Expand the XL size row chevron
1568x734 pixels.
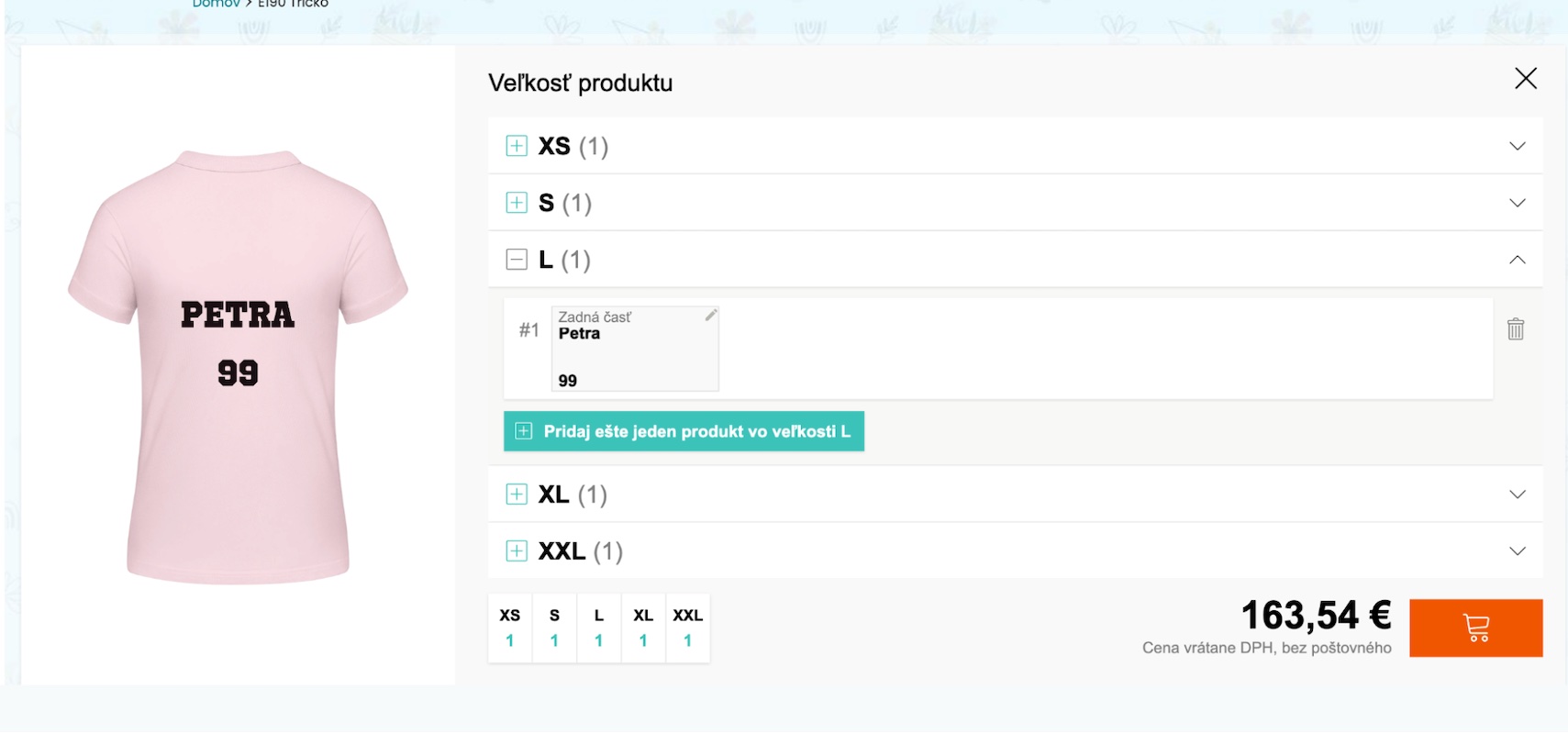(x=1518, y=495)
